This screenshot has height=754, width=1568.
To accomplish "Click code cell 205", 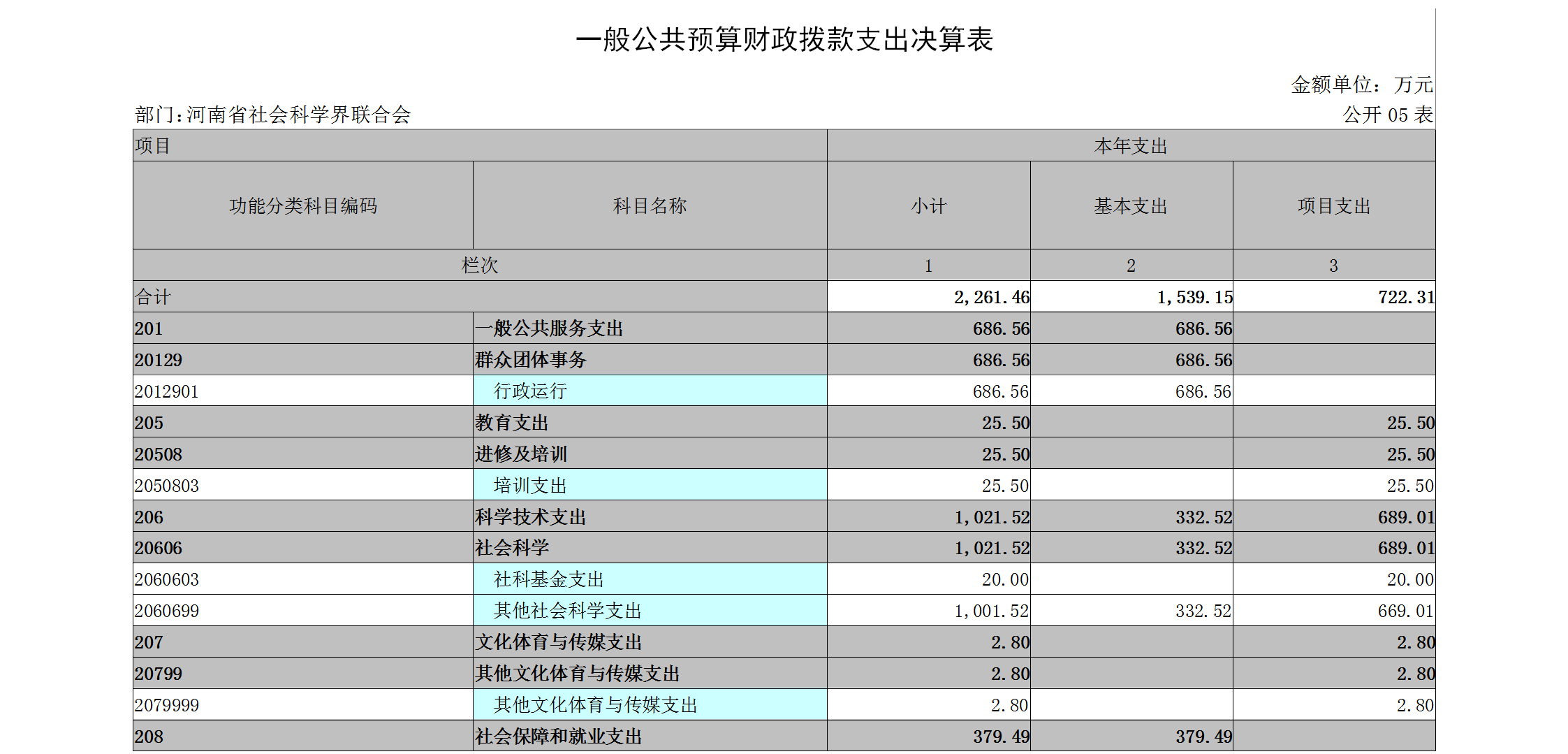I will click(303, 422).
